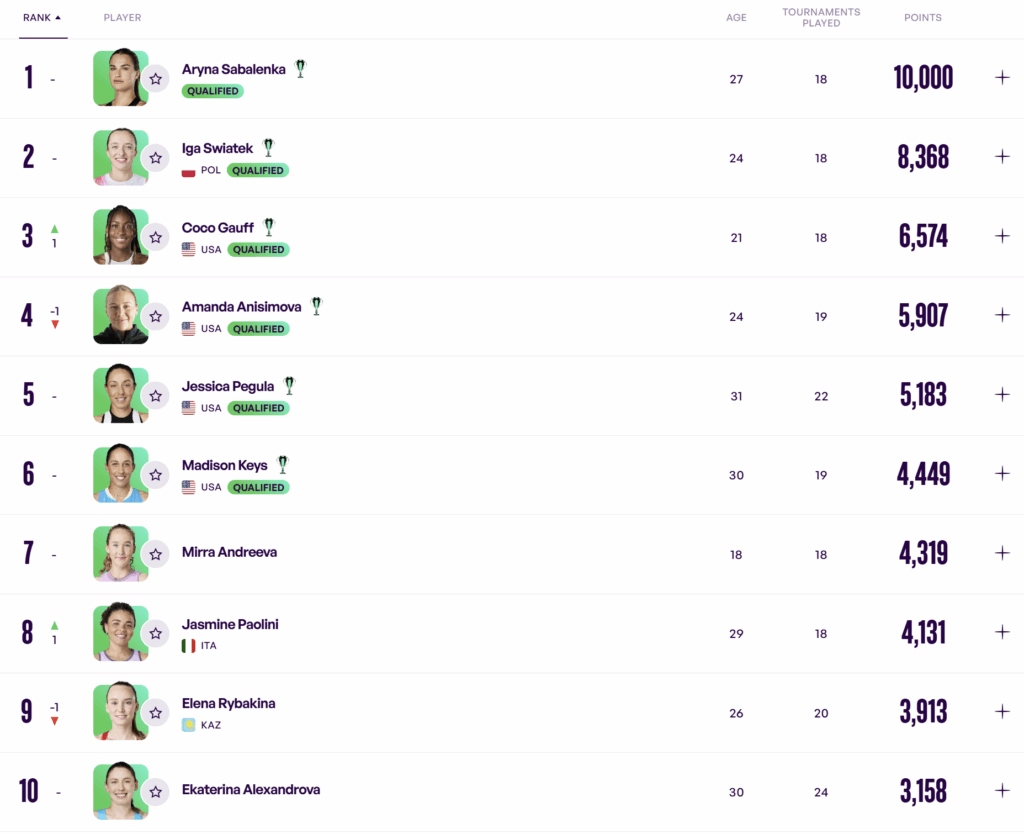Click the Italy flag under Jasmine Paolini
This screenshot has width=1024, height=834.
[x=188, y=646]
